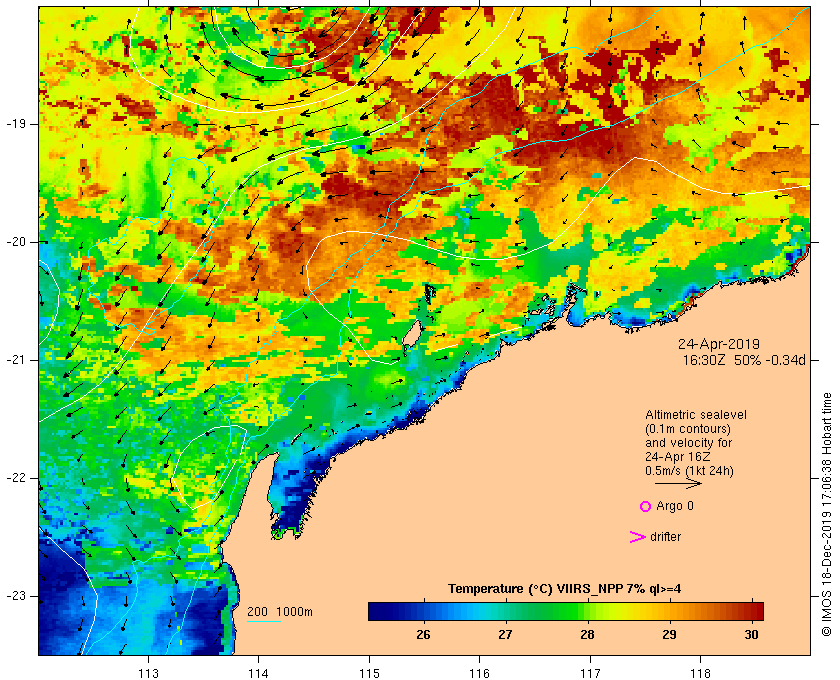Click the IMOS copyright timestamp text
The height and width of the screenshot is (680, 840).
tap(827, 515)
